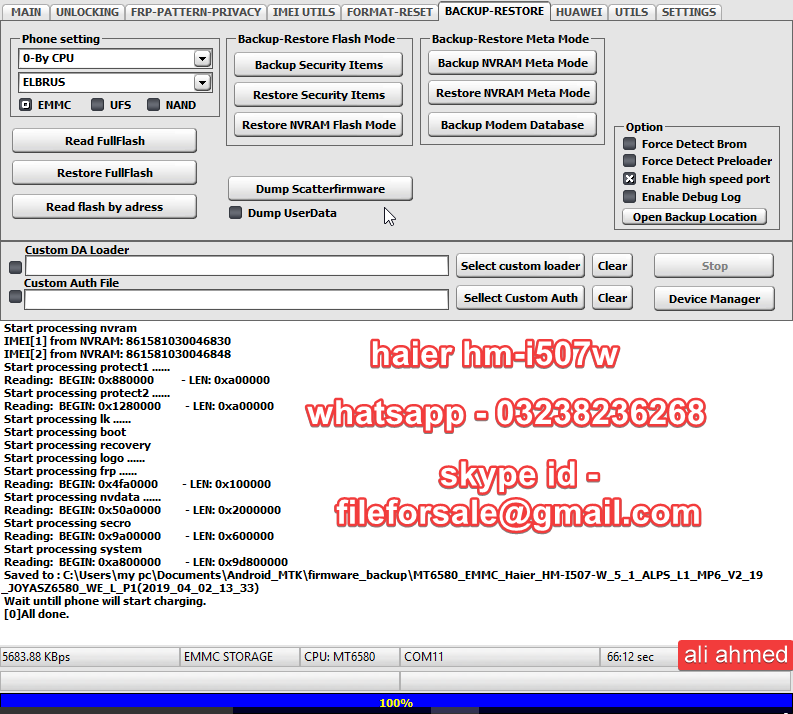The height and width of the screenshot is (714, 793).
Task: Click Sellect Custom Auth button
Action: (520, 298)
